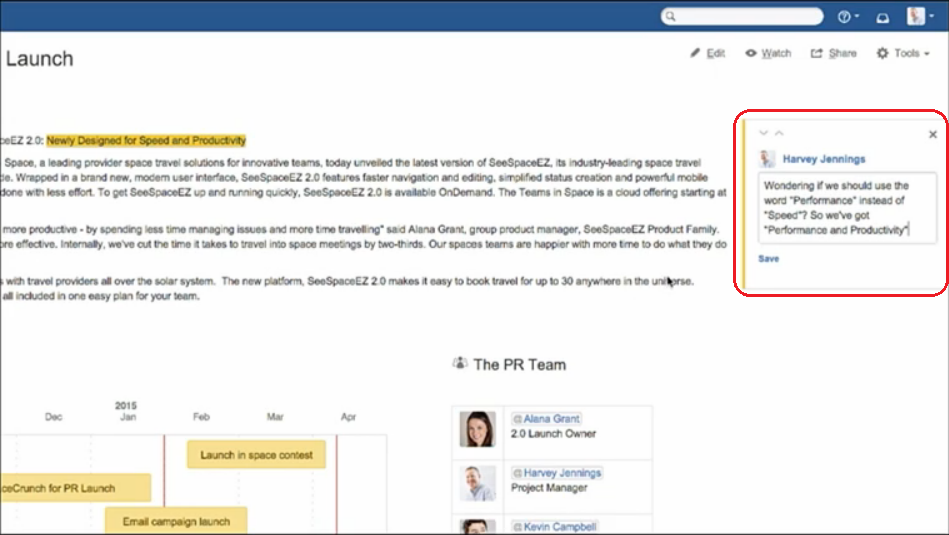Image resolution: width=949 pixels, height=535 pixels.
Task: Open the user profile avatar menu
Action: pos(919,16)
